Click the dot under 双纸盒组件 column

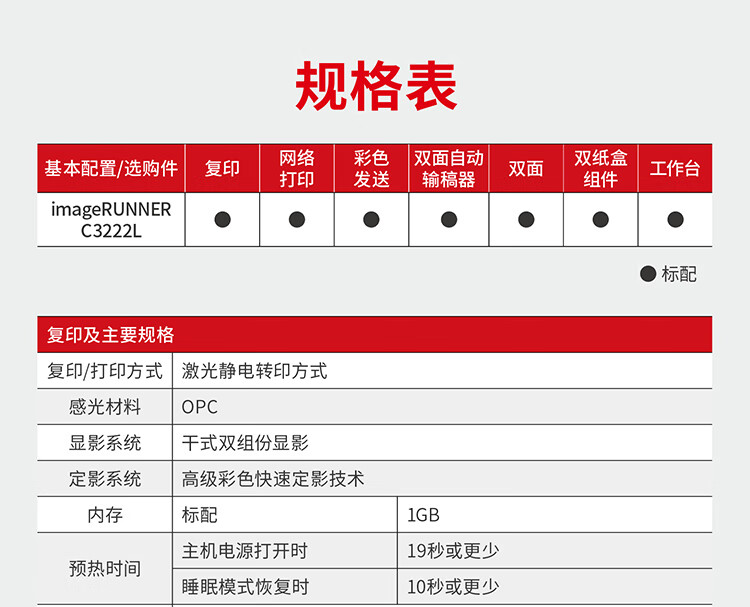click(601, 220)
